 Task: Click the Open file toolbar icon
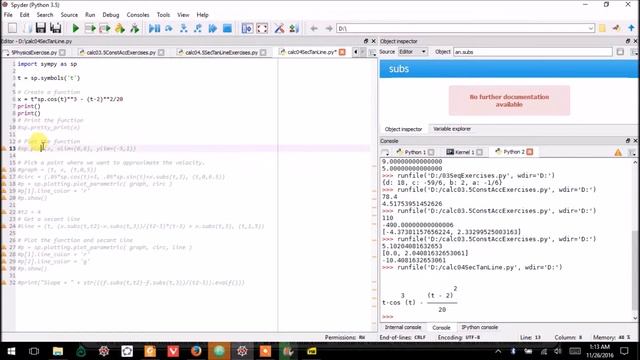pos(27,28)
